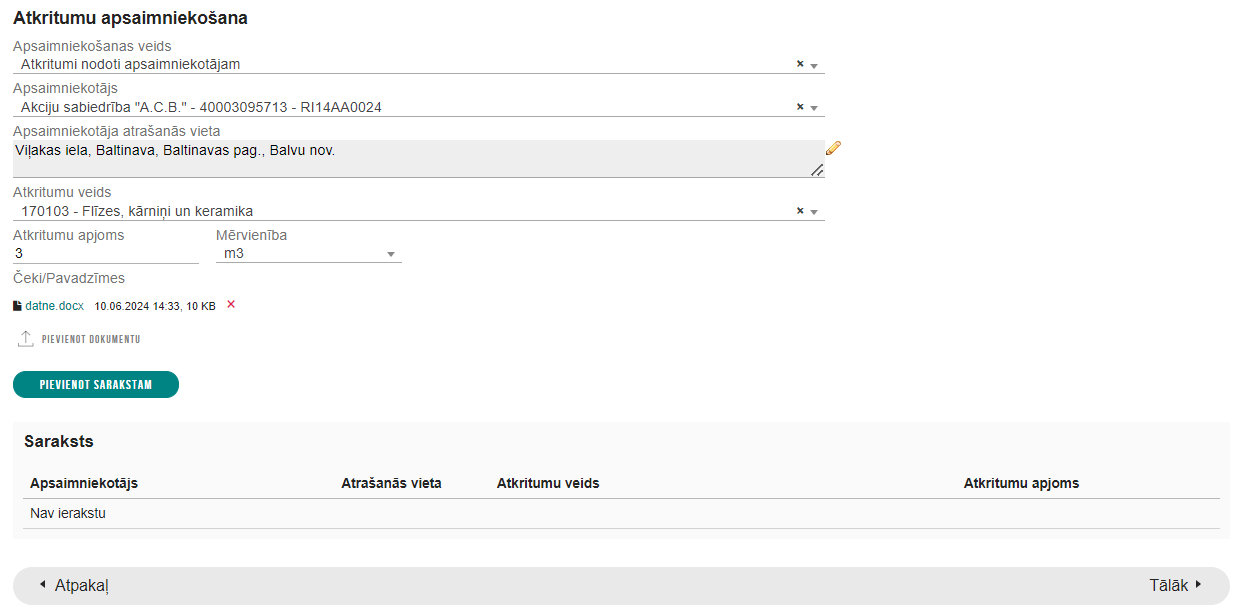Screen dimensions: 1243x615
Task: Click the textarea resize handle icon
Action: tap(817, 170)
